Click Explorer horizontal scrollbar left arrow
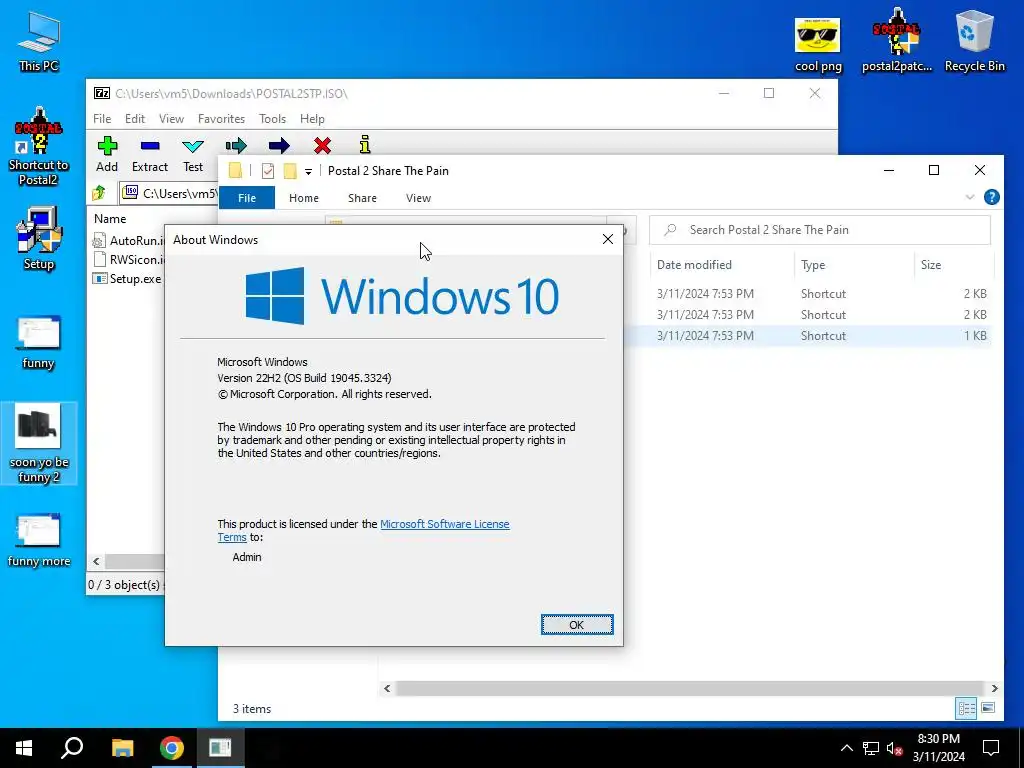 point(387,688)
